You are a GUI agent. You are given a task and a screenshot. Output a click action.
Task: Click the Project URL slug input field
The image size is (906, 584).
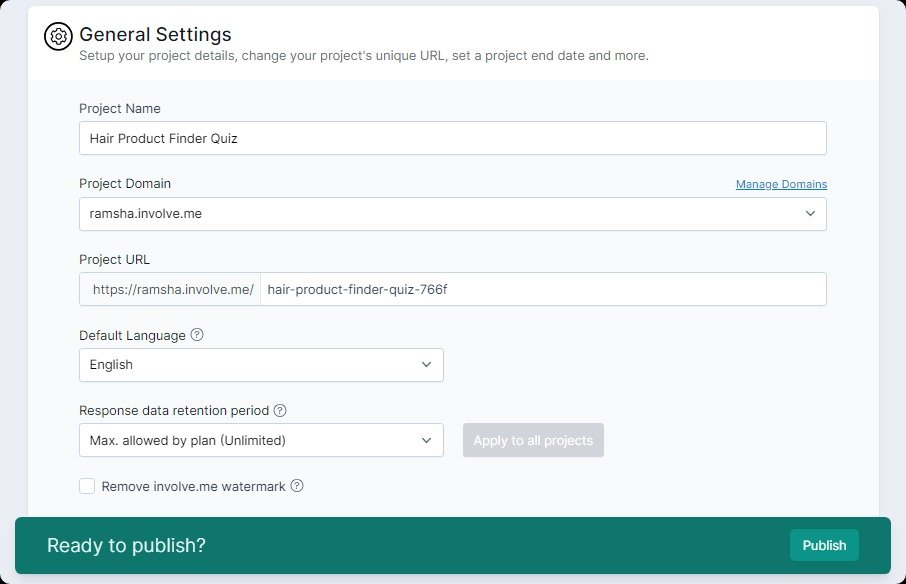[x=542, y=289]
